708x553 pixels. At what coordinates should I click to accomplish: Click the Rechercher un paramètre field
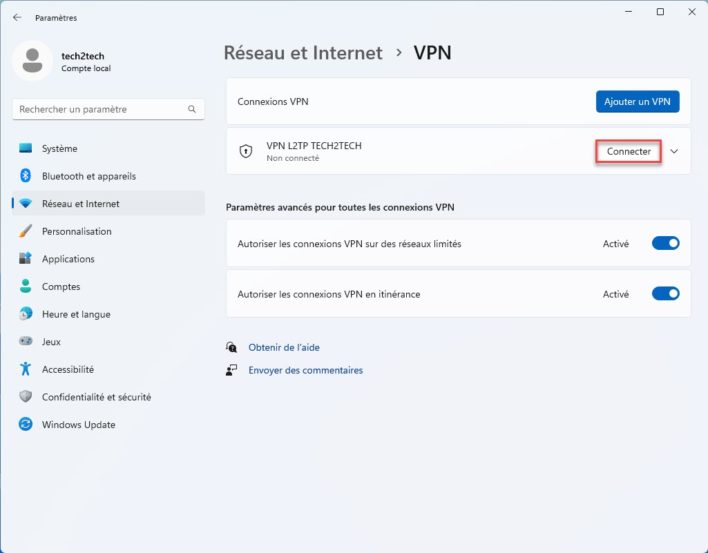pyautogui.click(x=108, y=109)
